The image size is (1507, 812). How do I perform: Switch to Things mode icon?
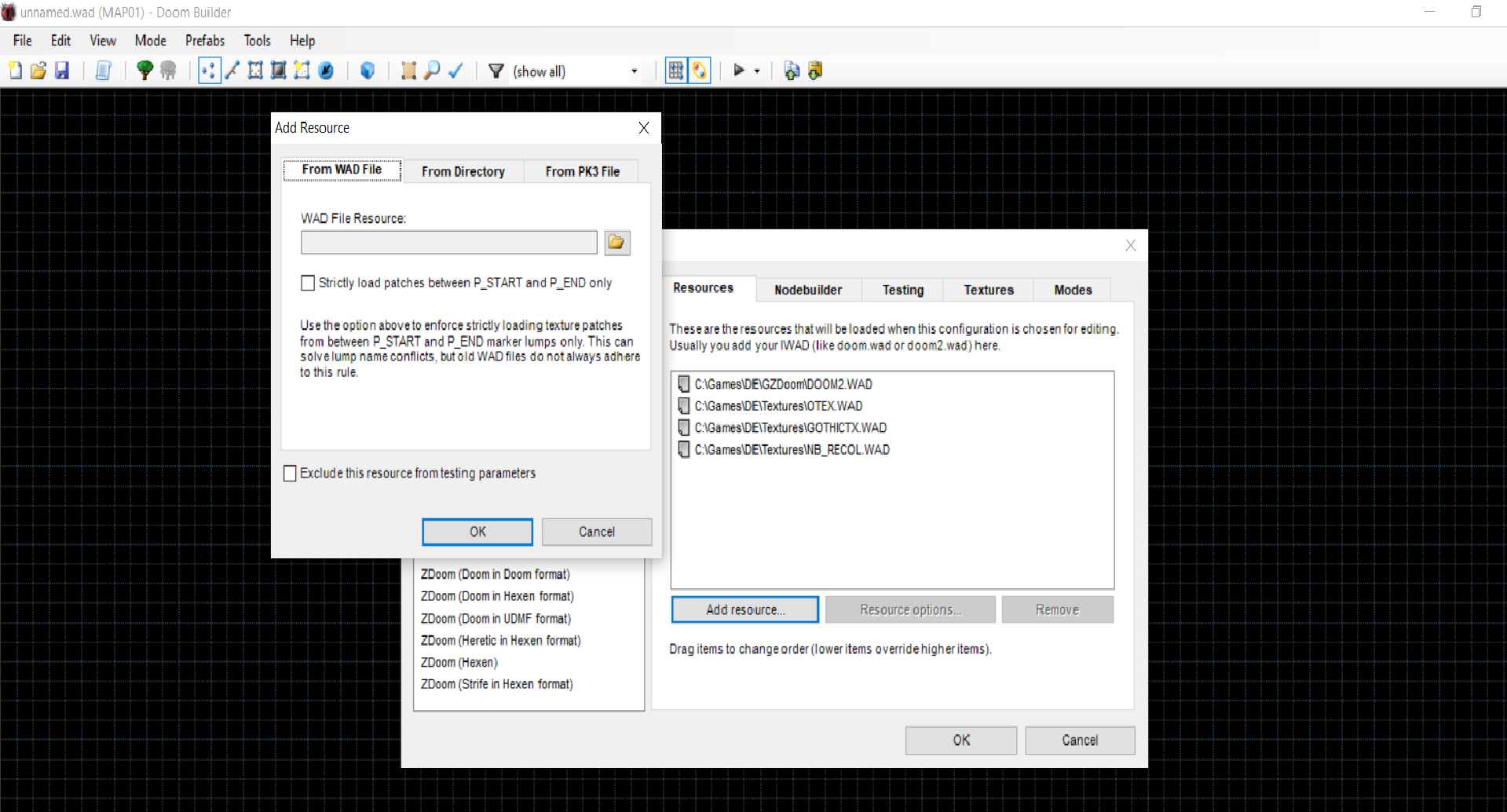pyautogui.click(x=326, y=71)
